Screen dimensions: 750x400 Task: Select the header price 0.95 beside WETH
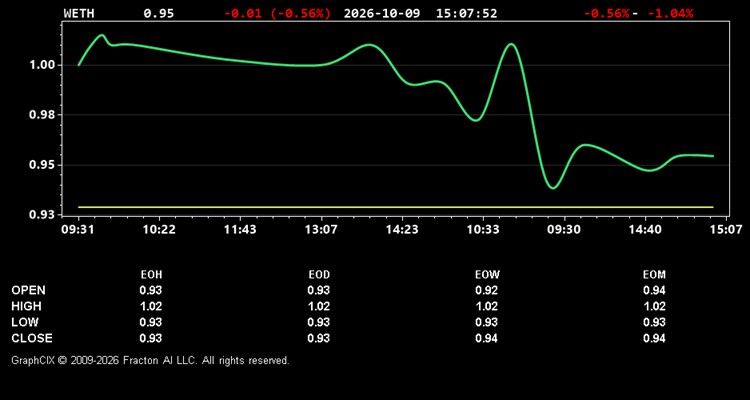tap(159, 13)
